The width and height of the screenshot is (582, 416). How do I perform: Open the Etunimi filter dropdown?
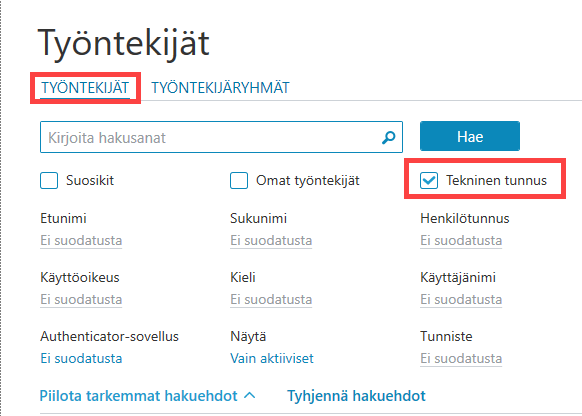click(81, 240)
